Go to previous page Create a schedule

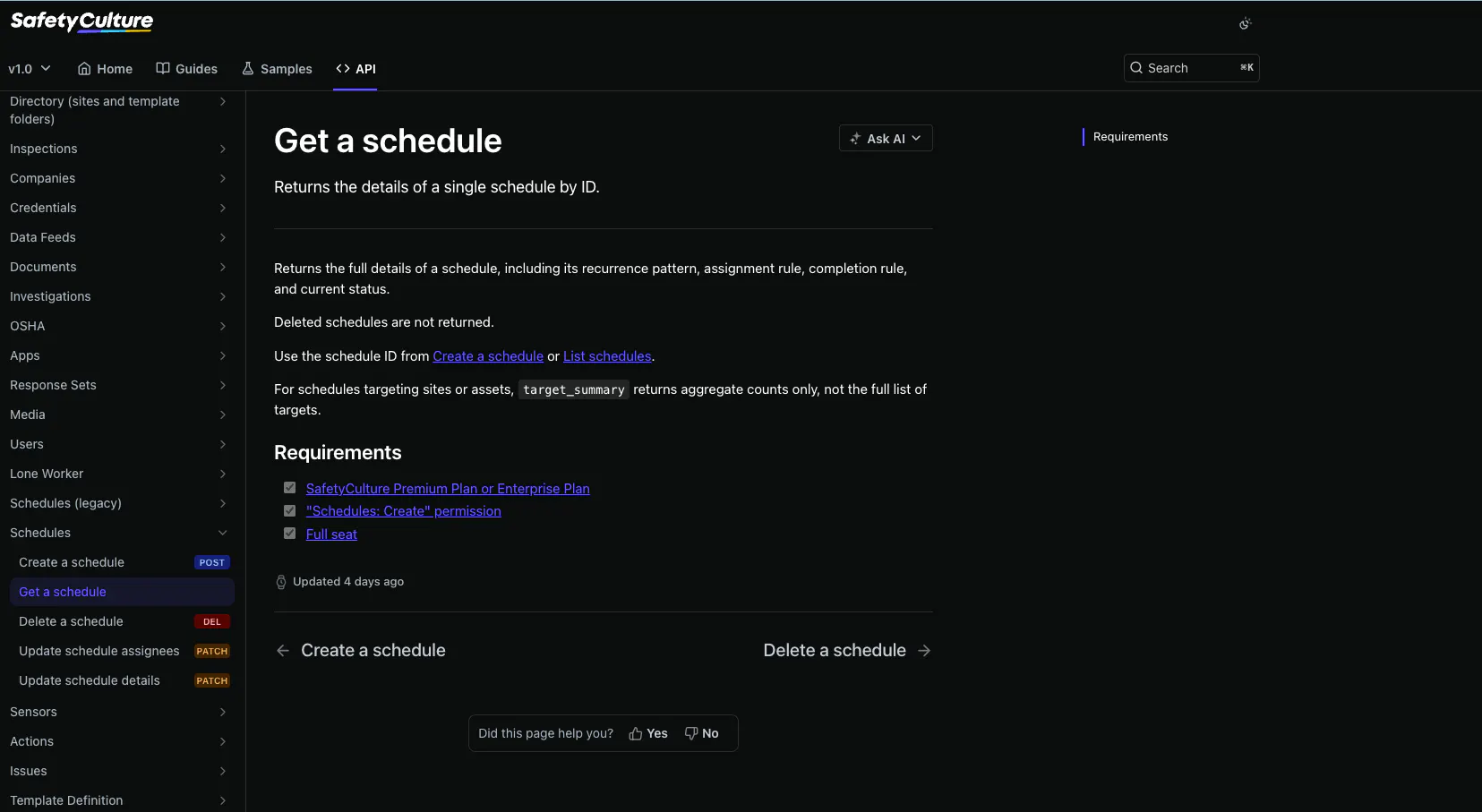[361, 651]
